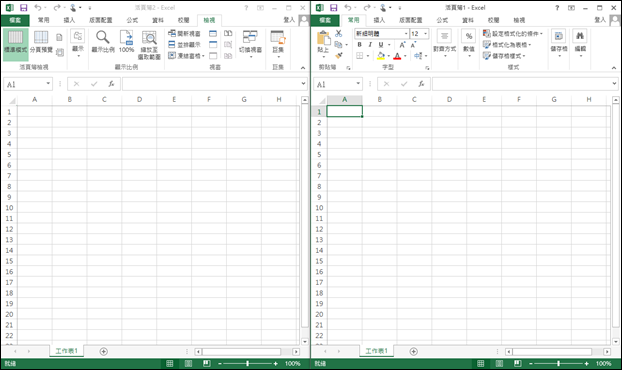Screen dimensions: 622x370
Task: Click 登入 Sign in in 活頁簿1
Action: click(x=600, y=20)
